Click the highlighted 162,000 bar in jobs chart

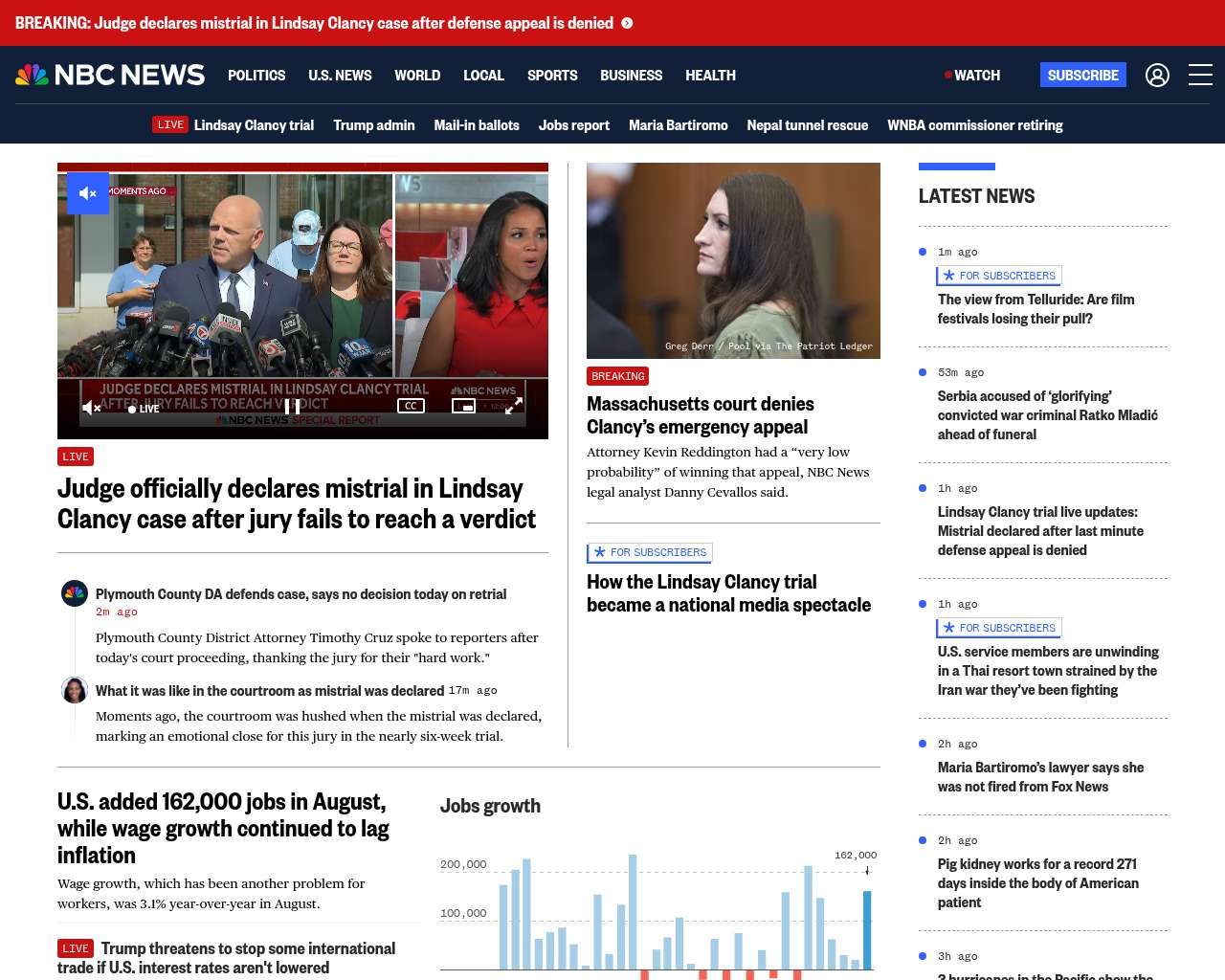pyautogui.click(x=867, y=929)
